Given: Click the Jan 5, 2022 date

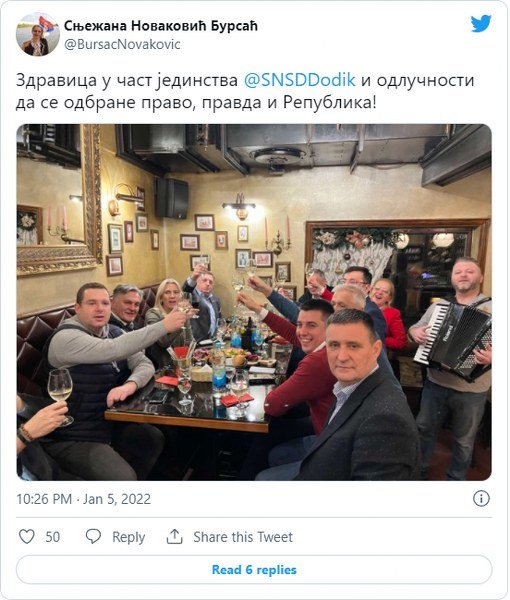Looking at the screenshot, I should coord(117,499).
